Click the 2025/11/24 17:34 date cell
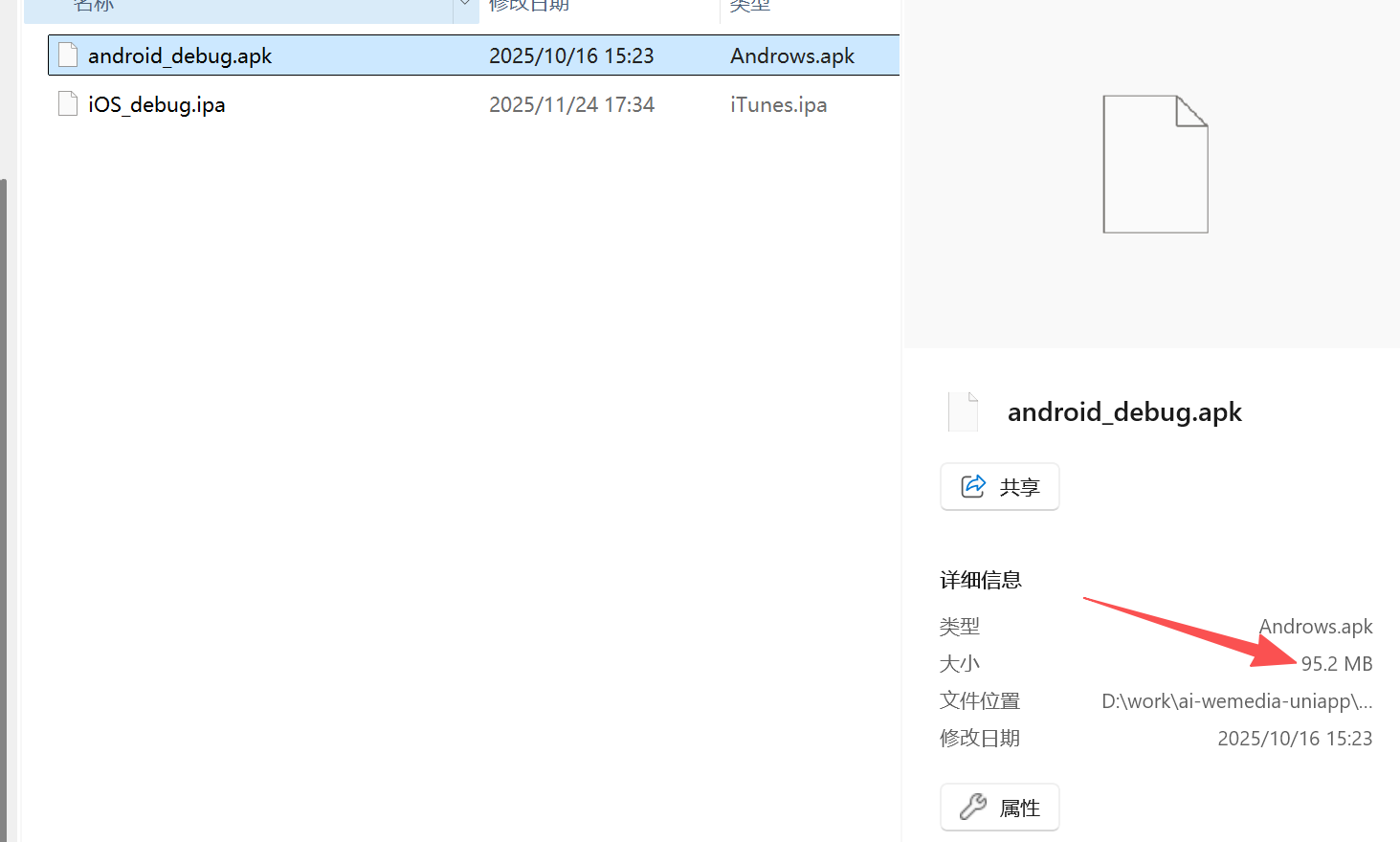Viewport: 1400px width, 842px height. (571, 105)
